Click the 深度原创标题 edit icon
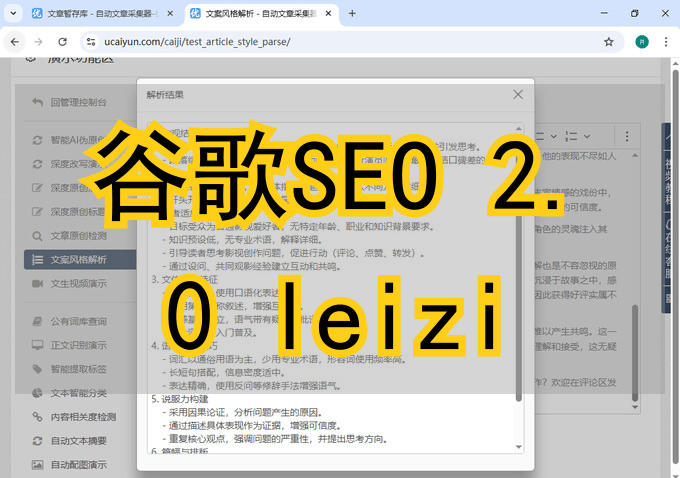Viewport: 680px width, 478px height. click(x=37, y=212)
